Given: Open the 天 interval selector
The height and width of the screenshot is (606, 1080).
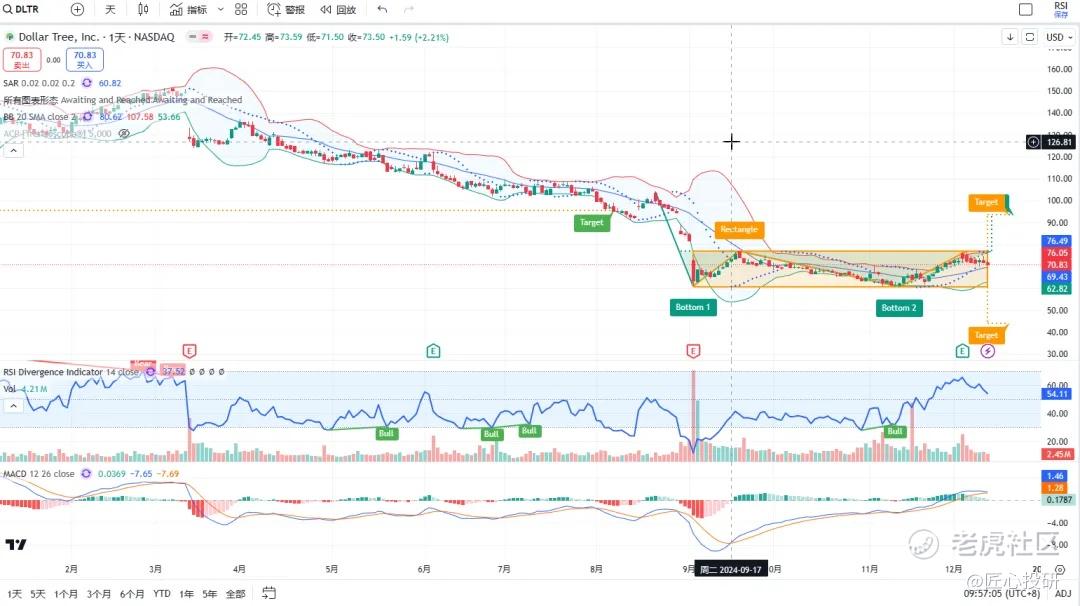Looking at the screenshot, I should [110, 9].
